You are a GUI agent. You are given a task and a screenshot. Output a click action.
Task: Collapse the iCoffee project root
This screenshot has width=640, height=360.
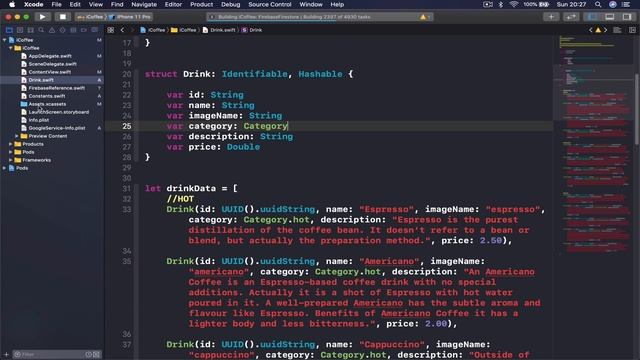[4, 40]
